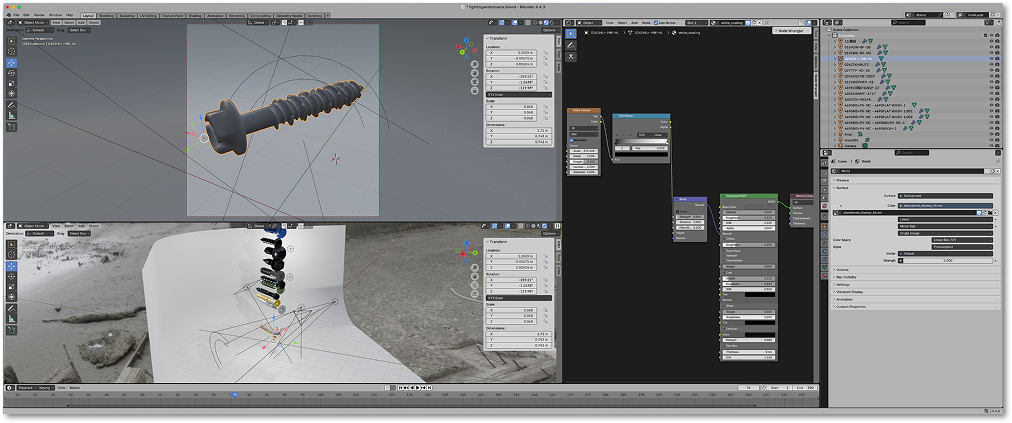Open the Options button in top viewport
1012x423 pixels.
pyautogui.click(x=548, y=30)
